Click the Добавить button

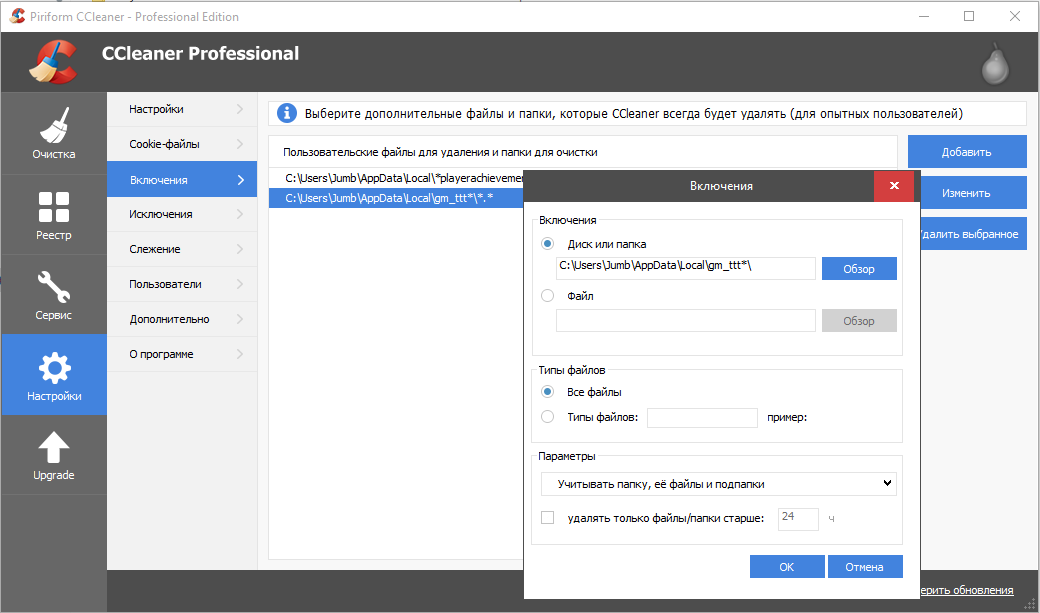(967, 152)
